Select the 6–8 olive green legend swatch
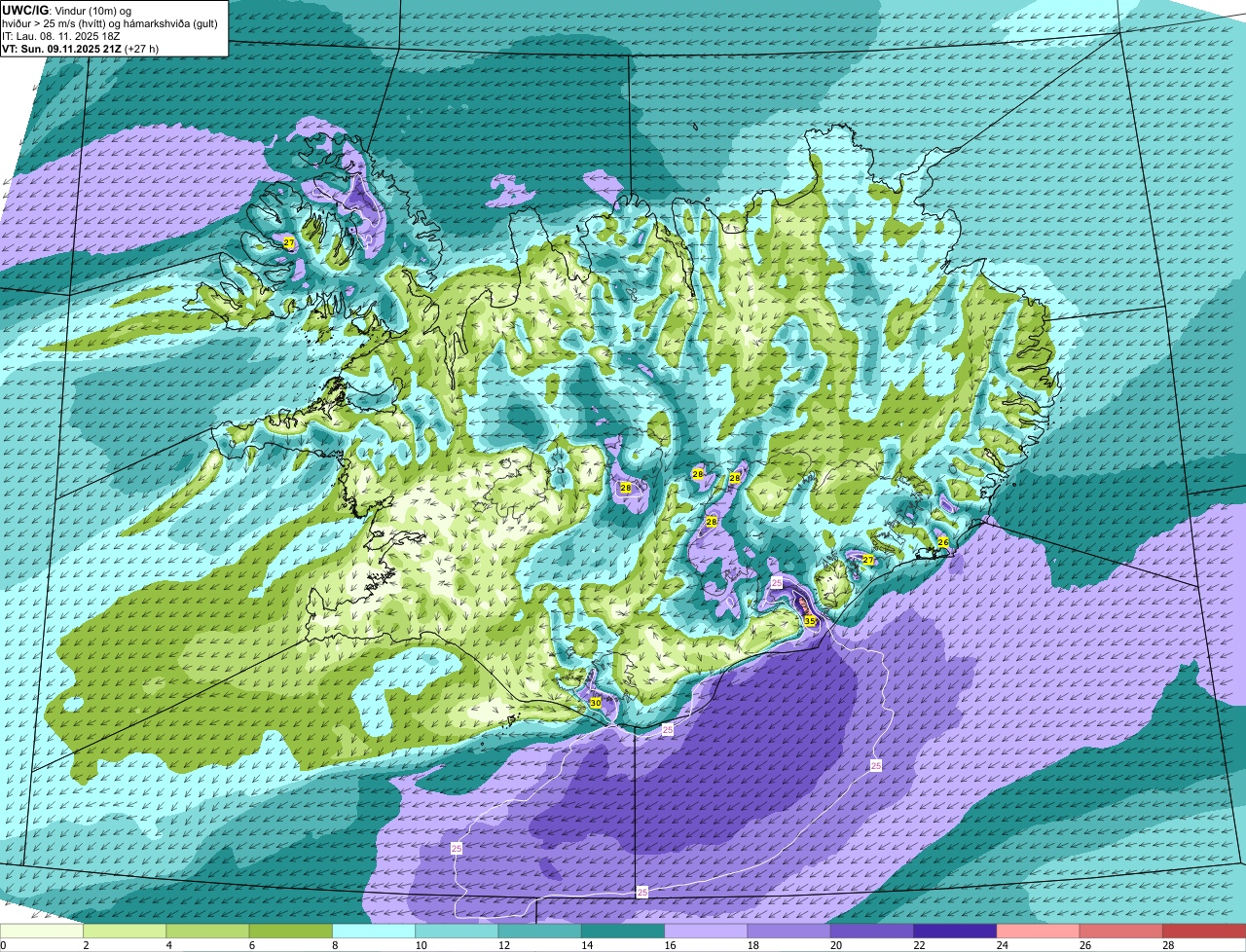Image resolution: width=1246 pixels, height=952 pixels. pos(291,932)
